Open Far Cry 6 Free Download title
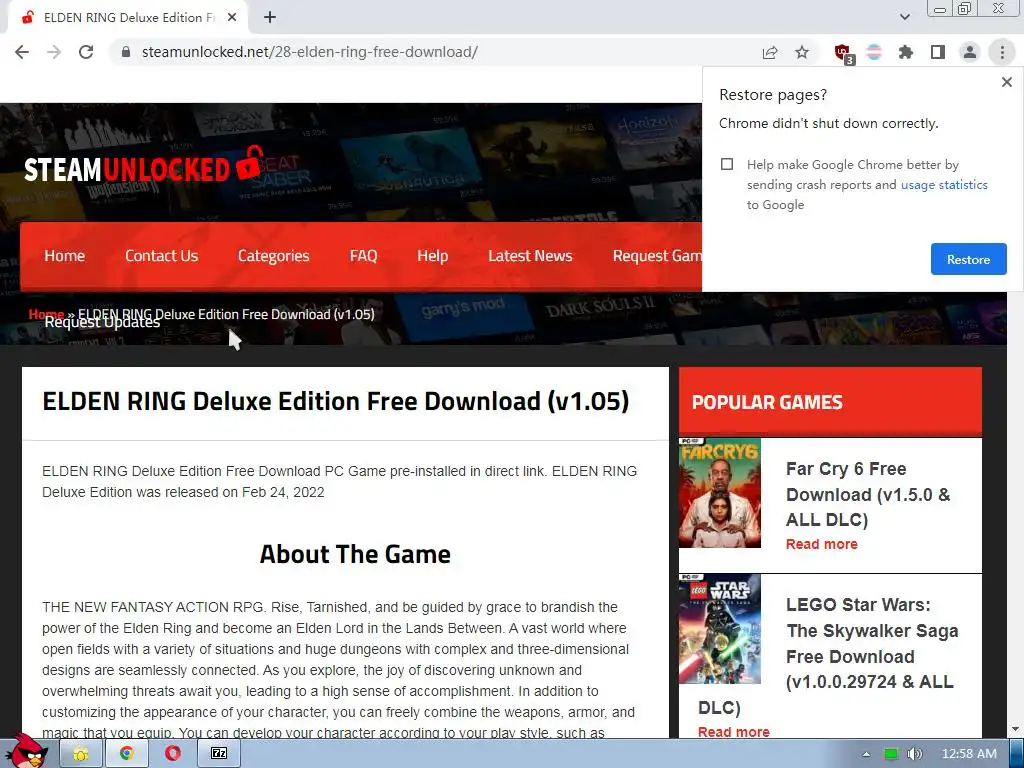1024x768 pixels. [868, 494]
